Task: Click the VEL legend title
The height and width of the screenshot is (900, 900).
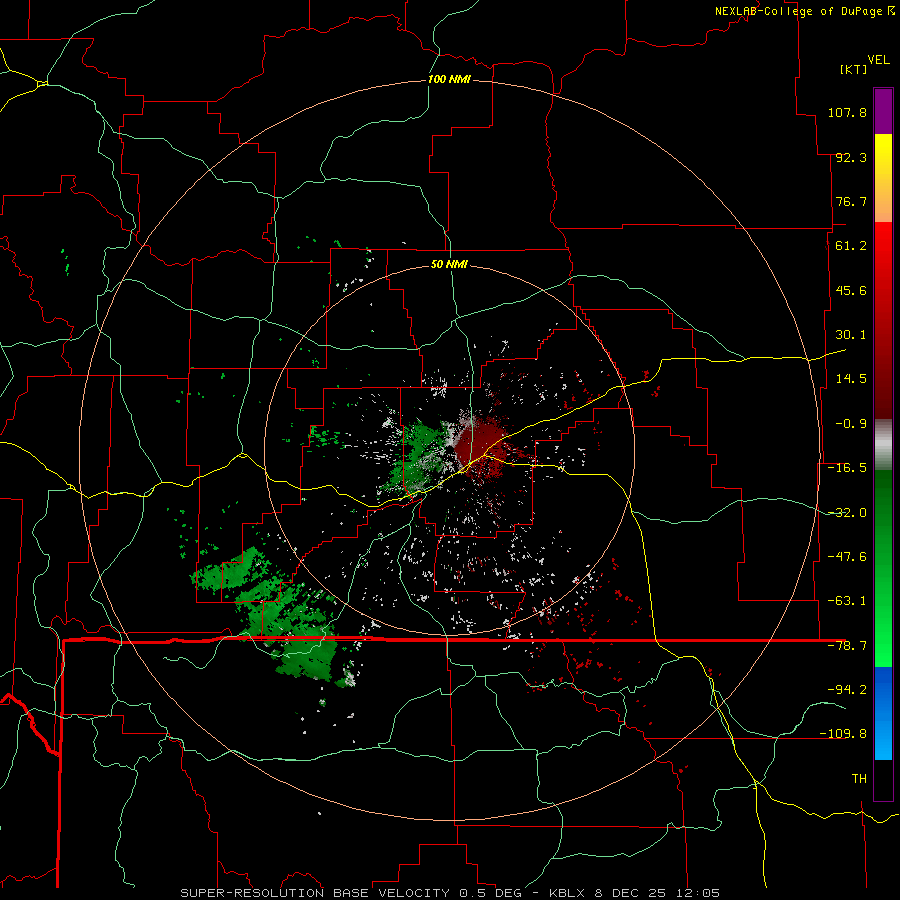Action: pos(878,60)
